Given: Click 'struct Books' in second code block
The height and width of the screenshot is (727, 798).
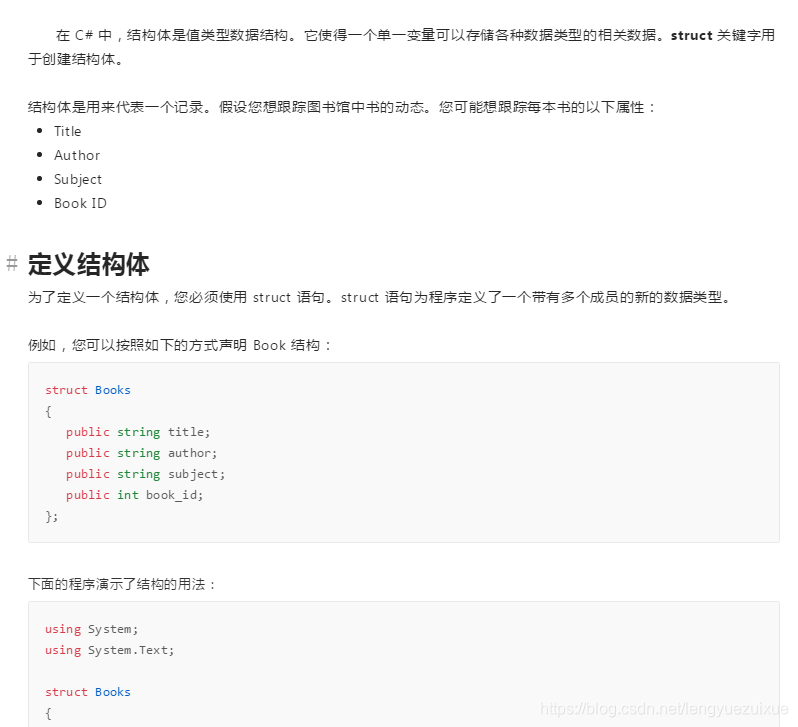Looking at the screenshot, I should 88,692.
